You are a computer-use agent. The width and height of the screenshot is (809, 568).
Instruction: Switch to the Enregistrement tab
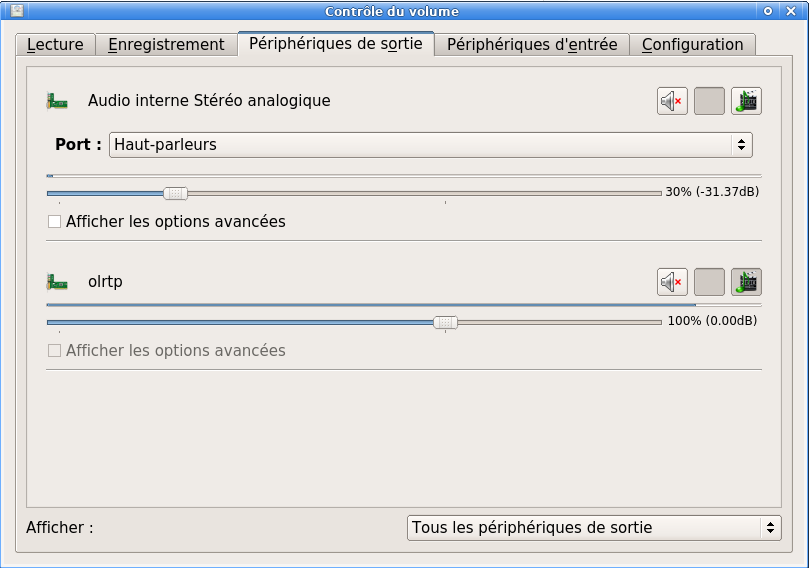coord(166,44)
